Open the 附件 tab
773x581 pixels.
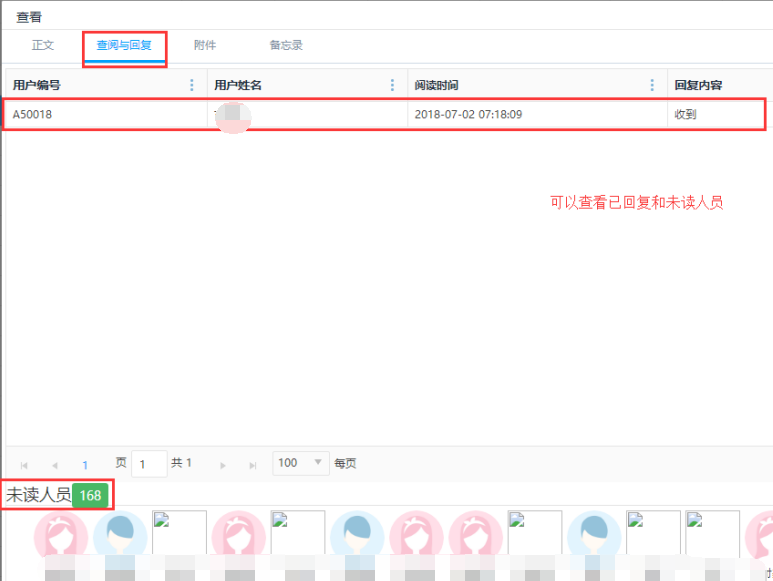click(x=205, y=46)
